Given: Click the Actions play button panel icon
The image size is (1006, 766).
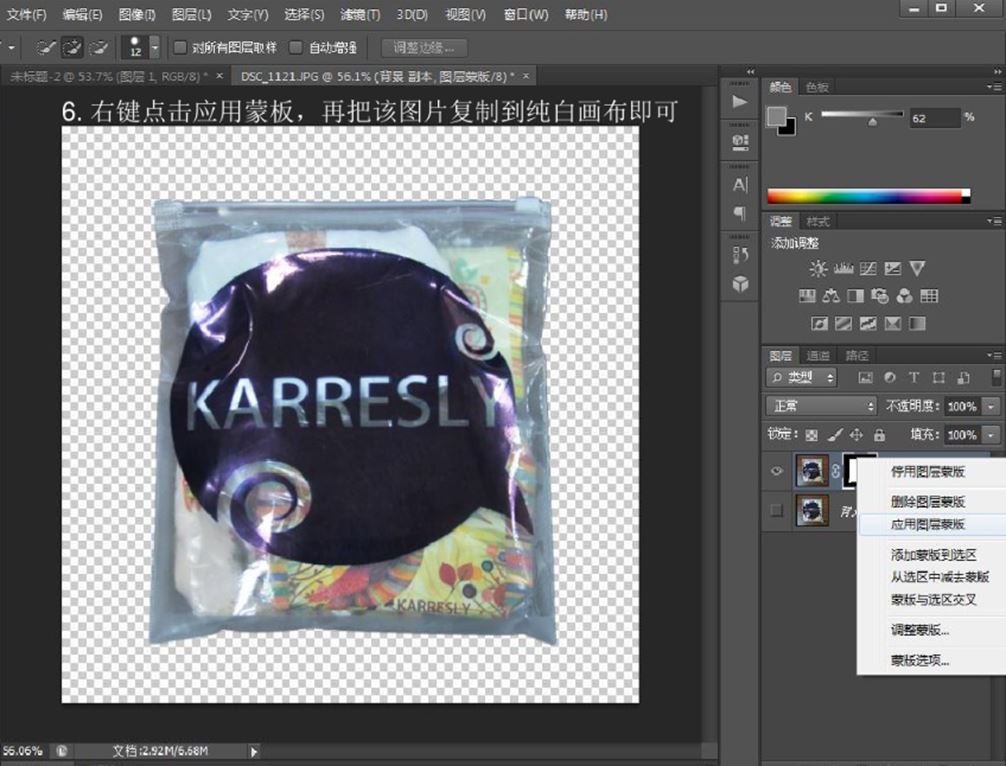Looking at the screenshot, I should click(x=740, y=101).
